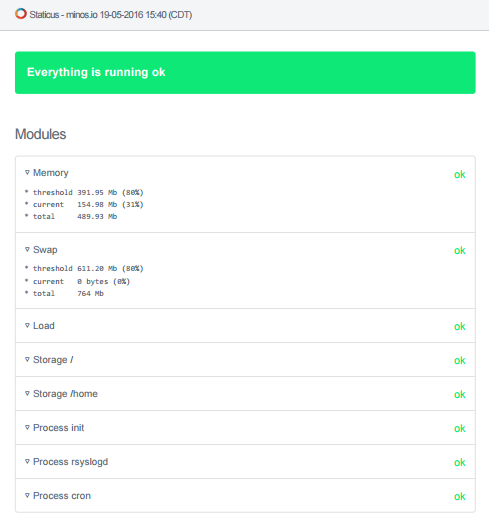Screen dimensions: 496x529
Task: Click the Swap module title
Action: tap(45, 250)
